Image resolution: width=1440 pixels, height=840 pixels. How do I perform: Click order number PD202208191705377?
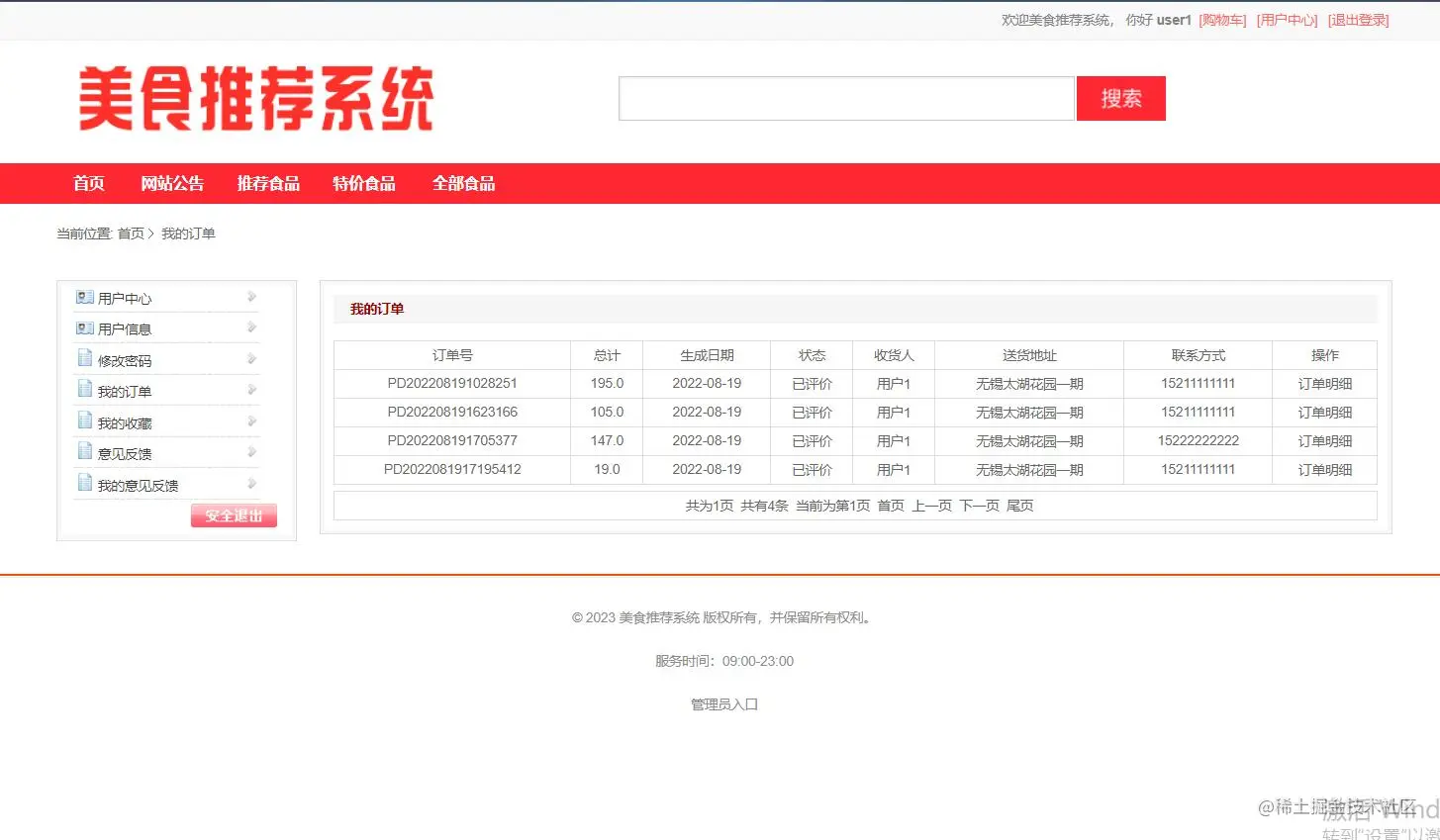[x=452, y=440]
